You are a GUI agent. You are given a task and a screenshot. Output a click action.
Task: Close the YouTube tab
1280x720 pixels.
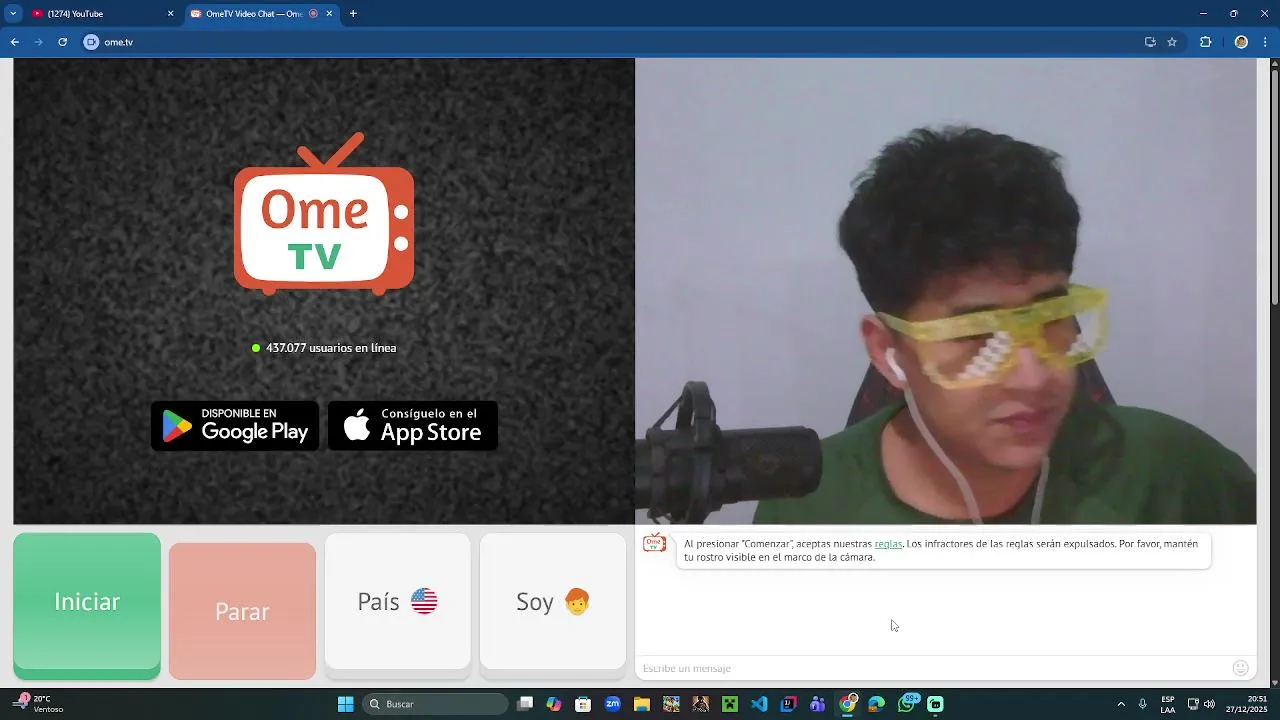tap(170, 14)
